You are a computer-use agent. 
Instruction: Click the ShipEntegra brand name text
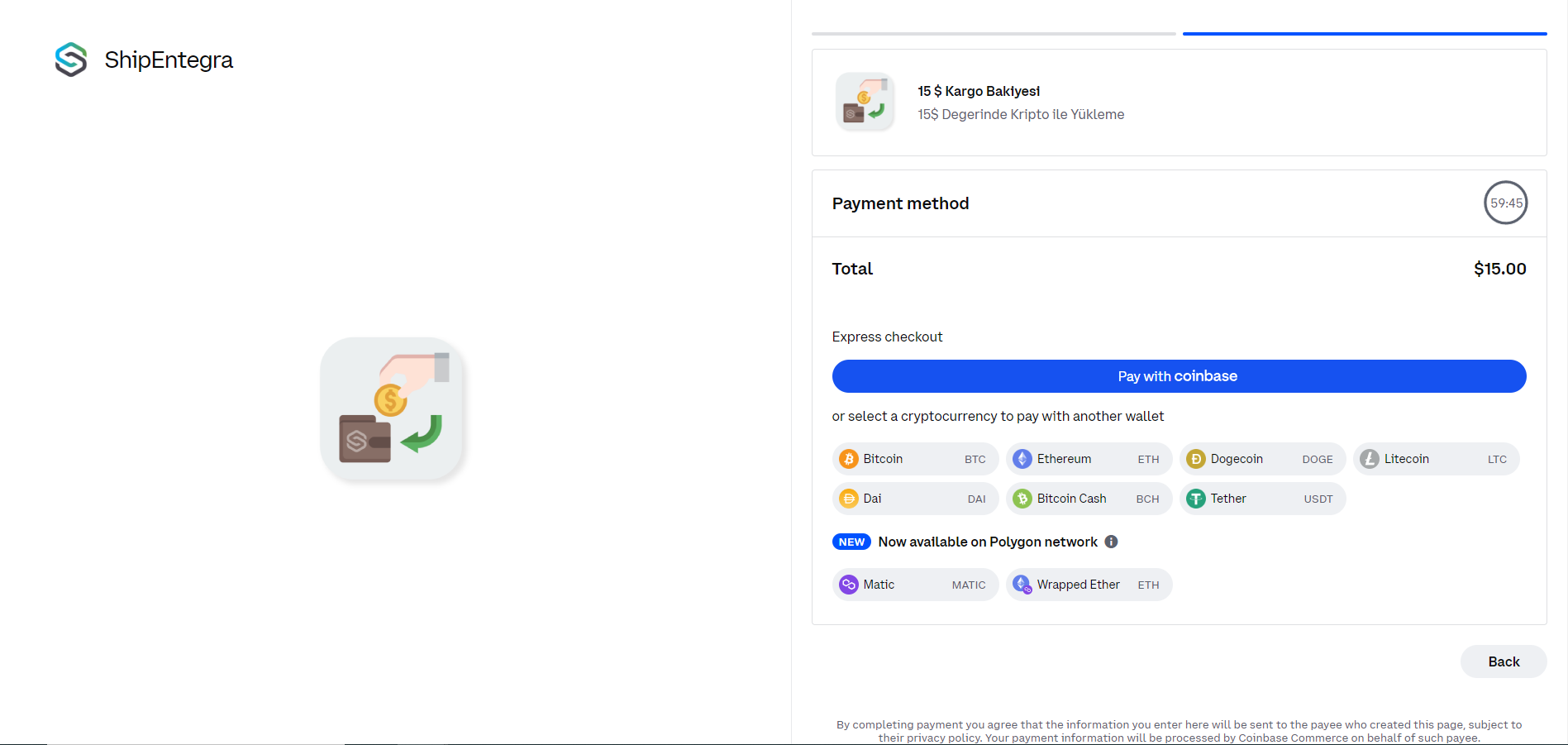169,60
